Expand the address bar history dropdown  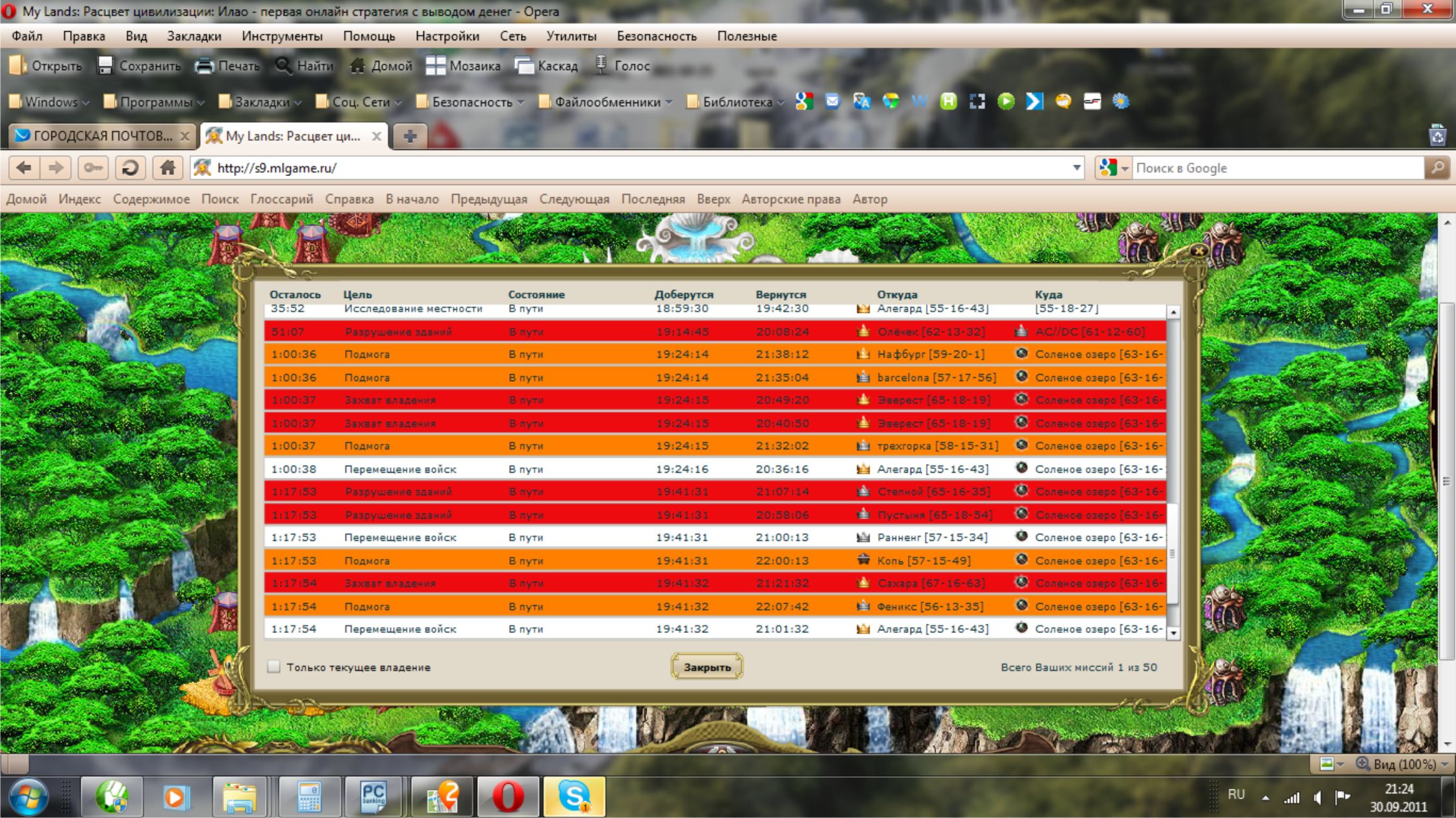pos(1076,168)
